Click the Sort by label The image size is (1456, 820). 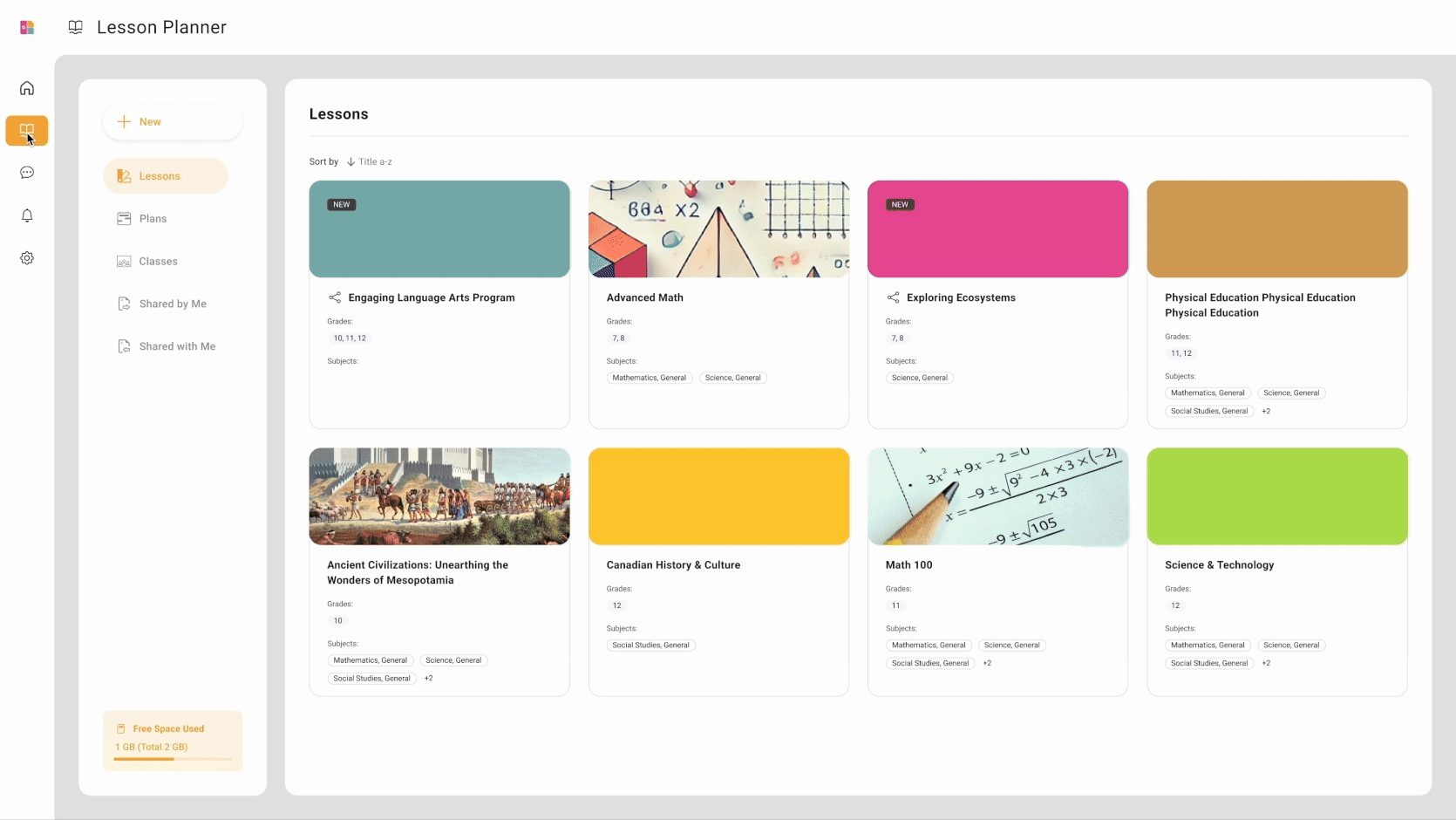pyautogui.click(x=323, y=162)
